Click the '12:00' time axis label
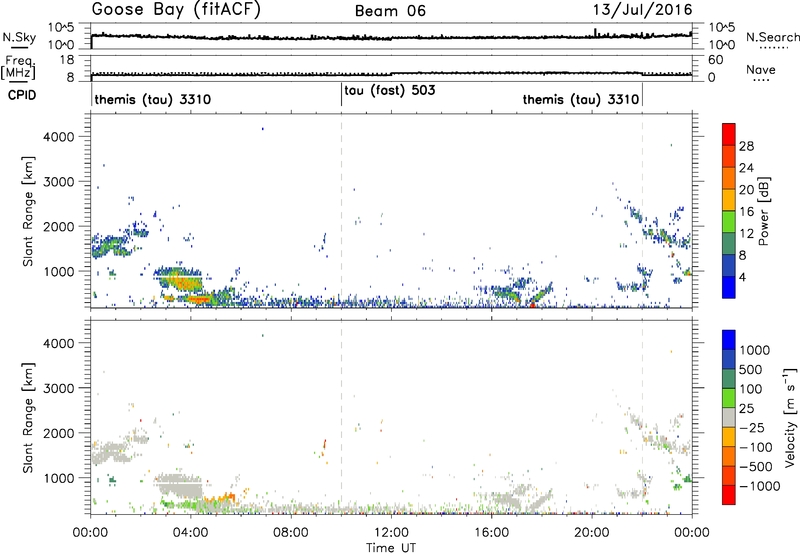 pyautogui.click(x=391, y=533)
